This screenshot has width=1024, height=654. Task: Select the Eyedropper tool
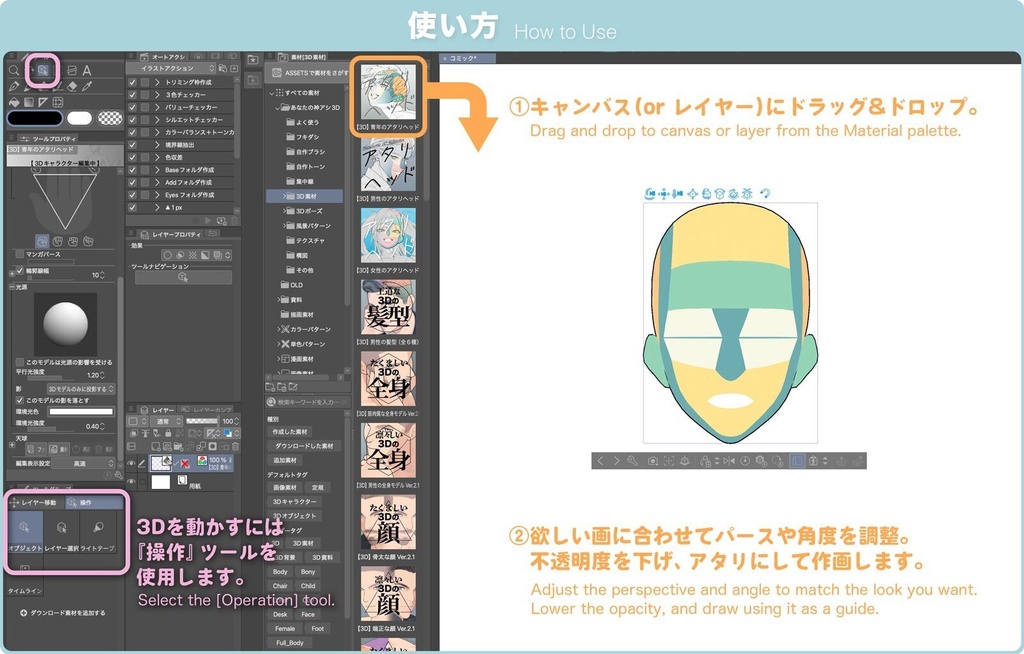pyautogui.click(x=87, y=86)
